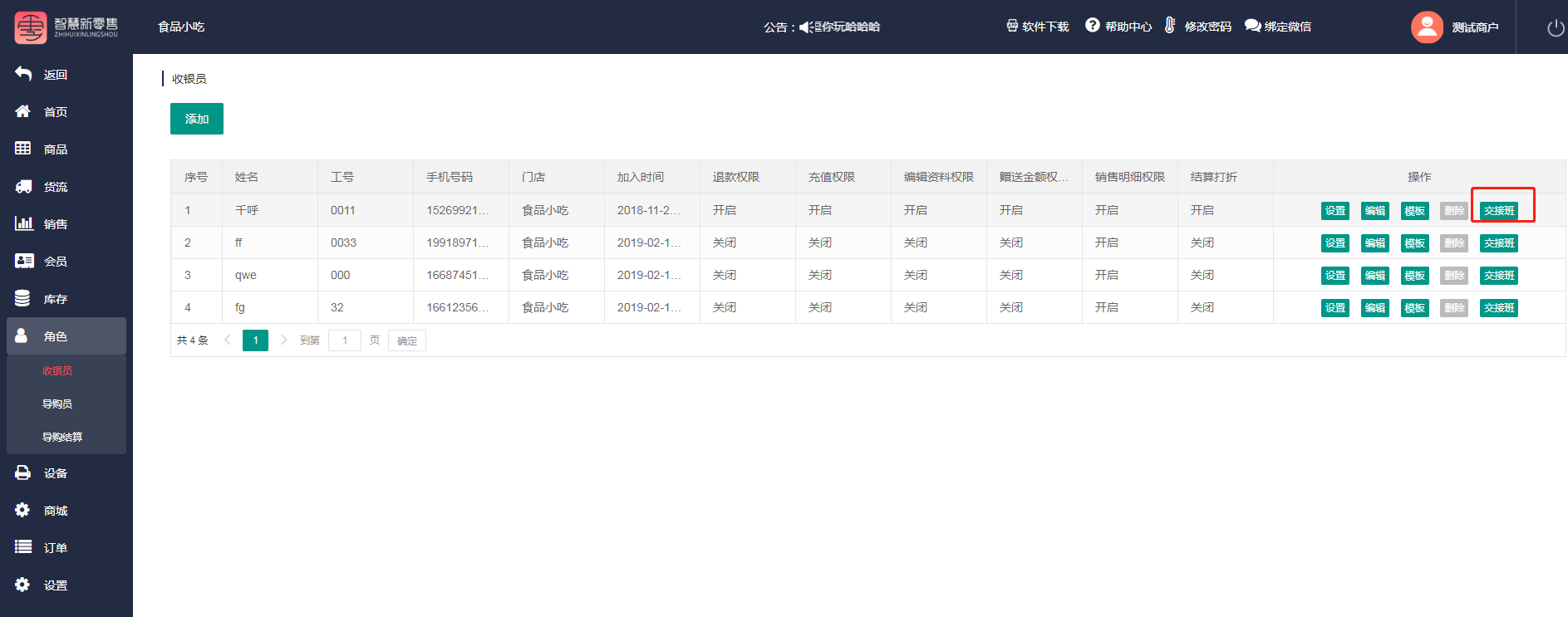Click 设置 for cashier ff
The image size is (1568, 617).
click(1335, 243)
